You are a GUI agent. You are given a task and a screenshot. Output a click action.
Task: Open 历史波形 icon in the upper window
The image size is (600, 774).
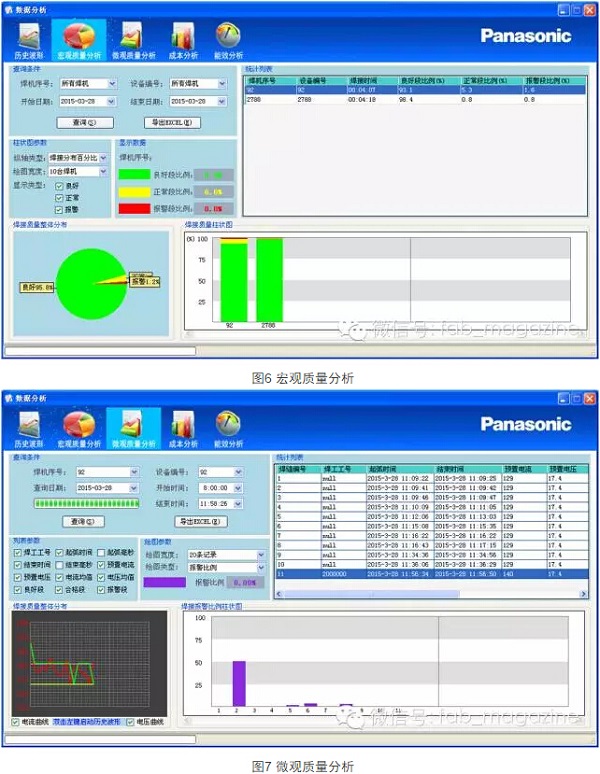point(30,37)
